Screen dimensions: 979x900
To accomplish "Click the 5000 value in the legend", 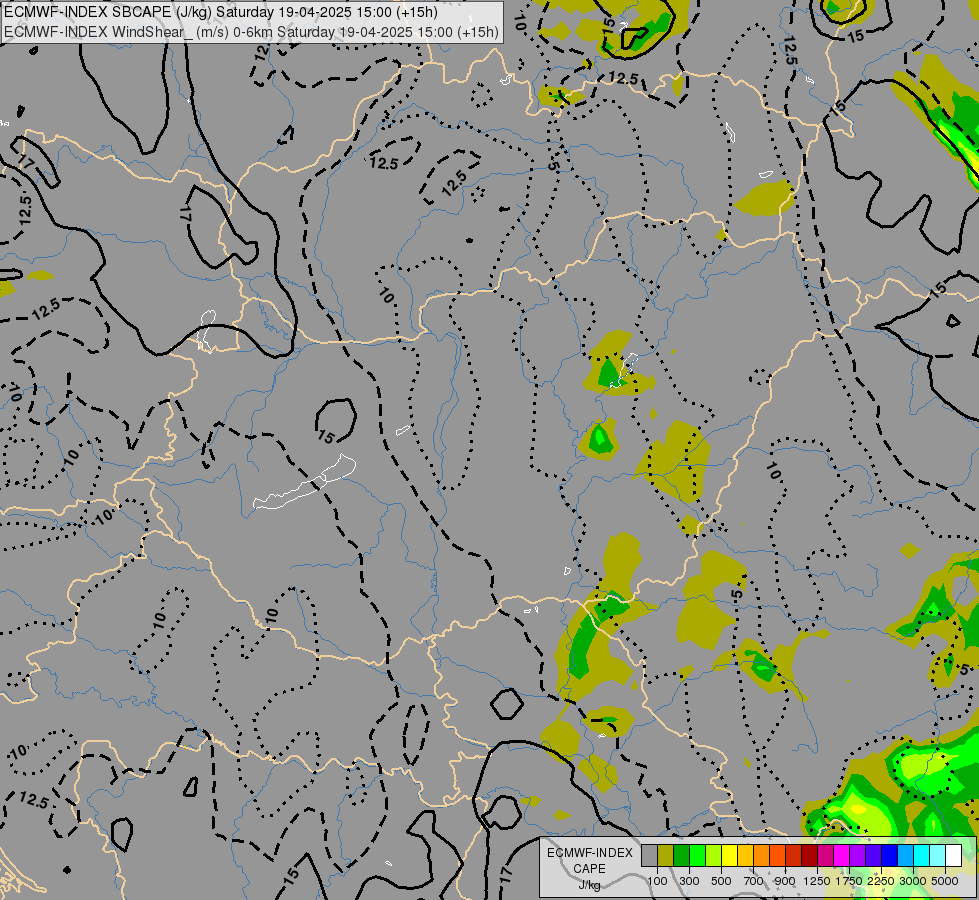I will [x=945, y=881].
